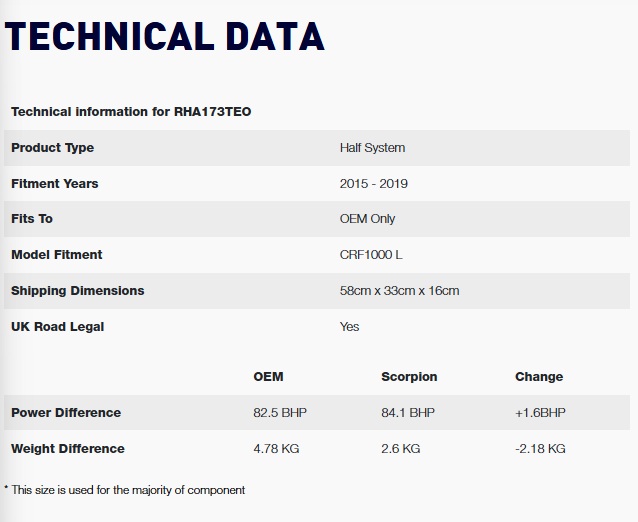Viewport: 638px width, 522px height.
Task: Click the OEM Only value
Action: point(367,219)
